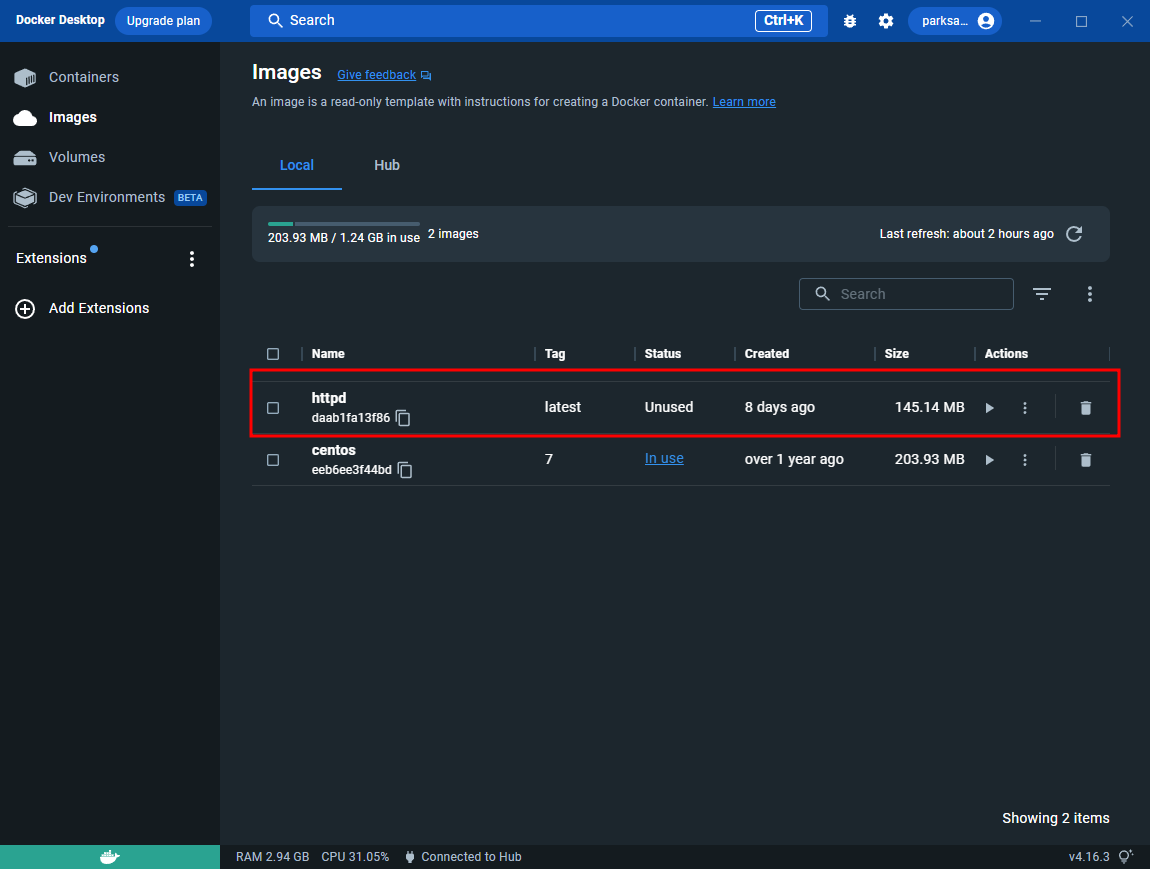
Task: Sort by the Tag column header
Action: (x=554, y=353)
